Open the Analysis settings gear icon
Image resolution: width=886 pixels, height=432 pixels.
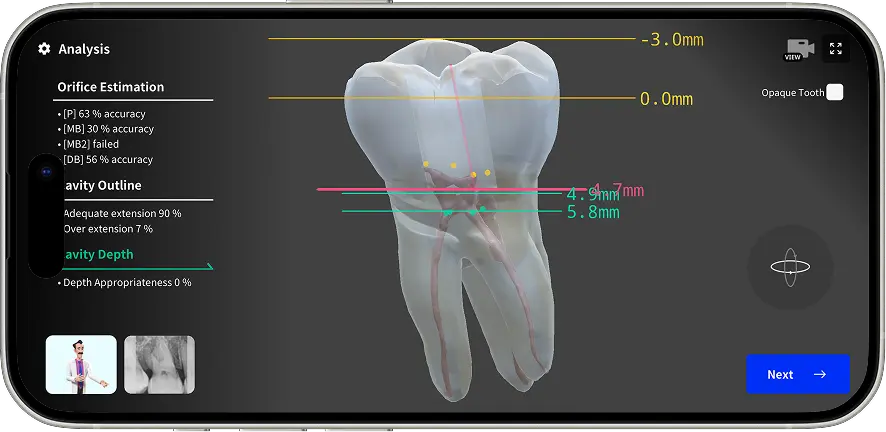pos(44,49)
